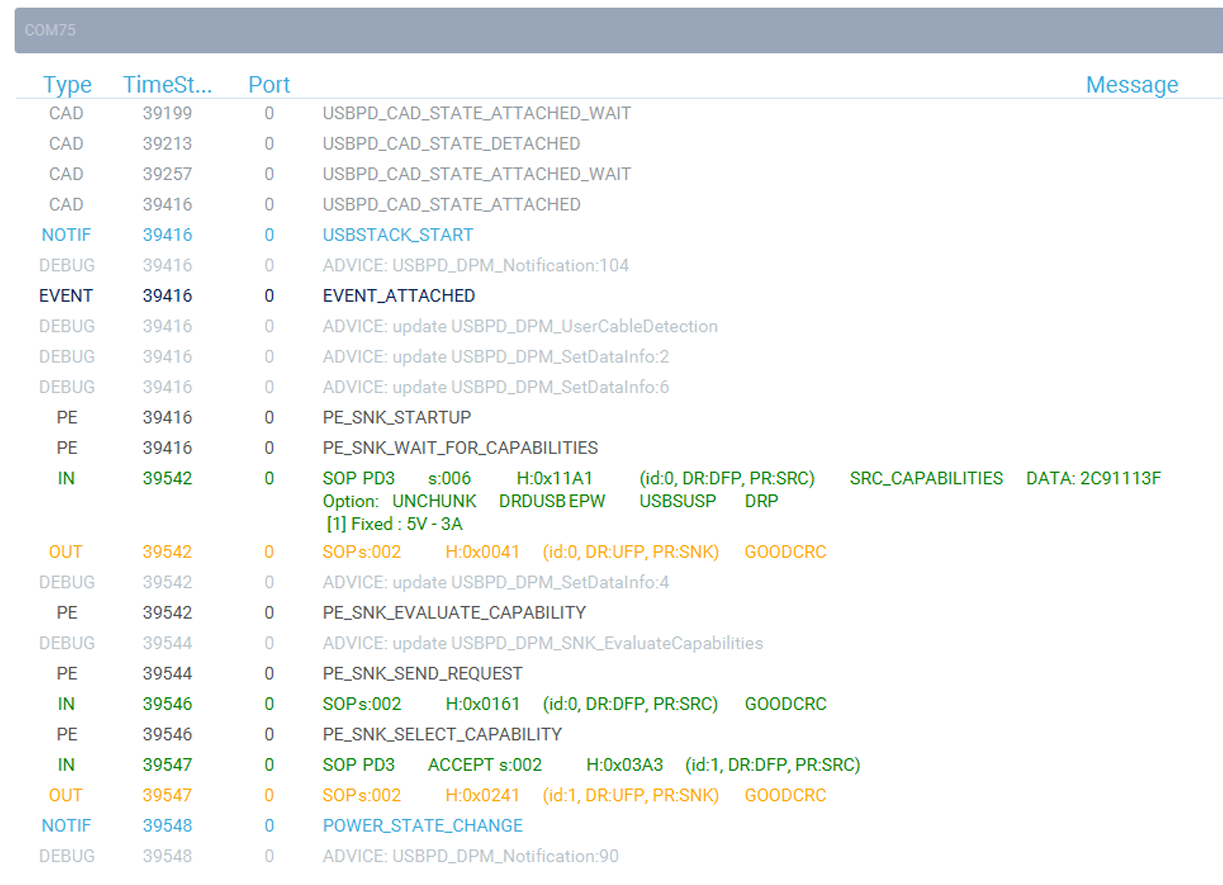Select the PE_SNK_SELECT_CAPABILITY message

coord(442,734)
